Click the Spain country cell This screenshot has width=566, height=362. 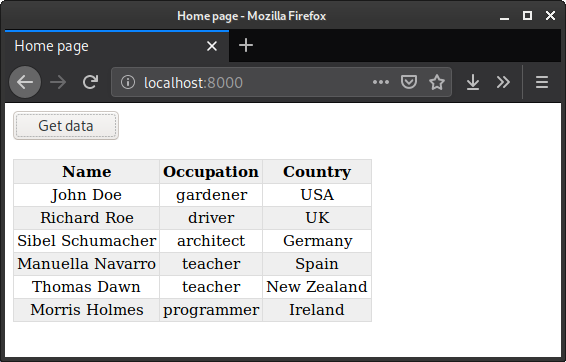click(317, 264)
